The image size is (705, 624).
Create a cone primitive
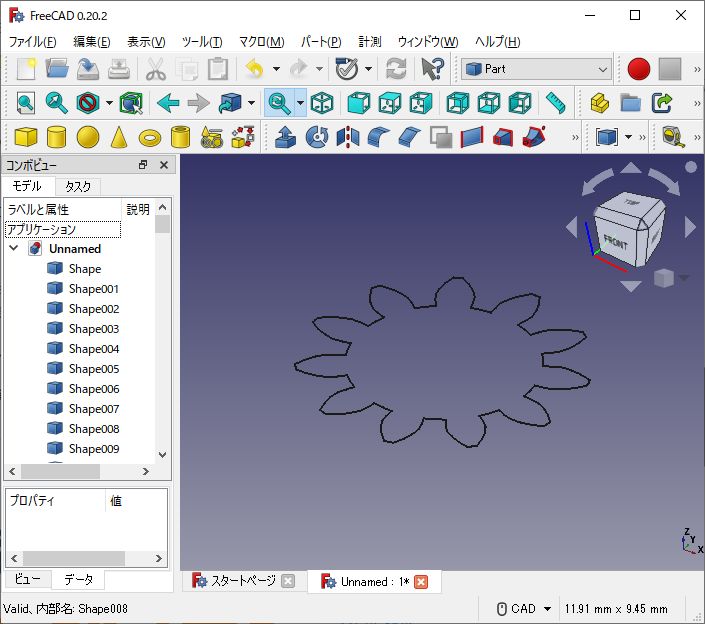pos(119,137)
